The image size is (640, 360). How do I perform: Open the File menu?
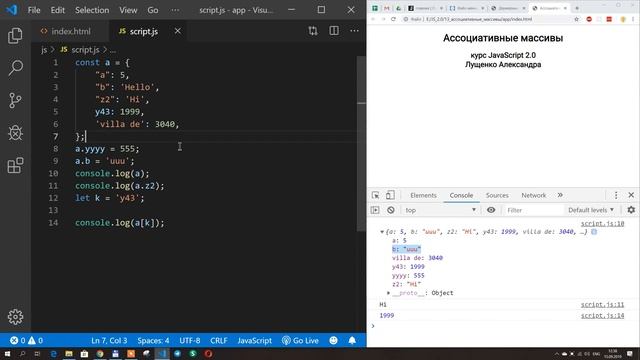34,10
